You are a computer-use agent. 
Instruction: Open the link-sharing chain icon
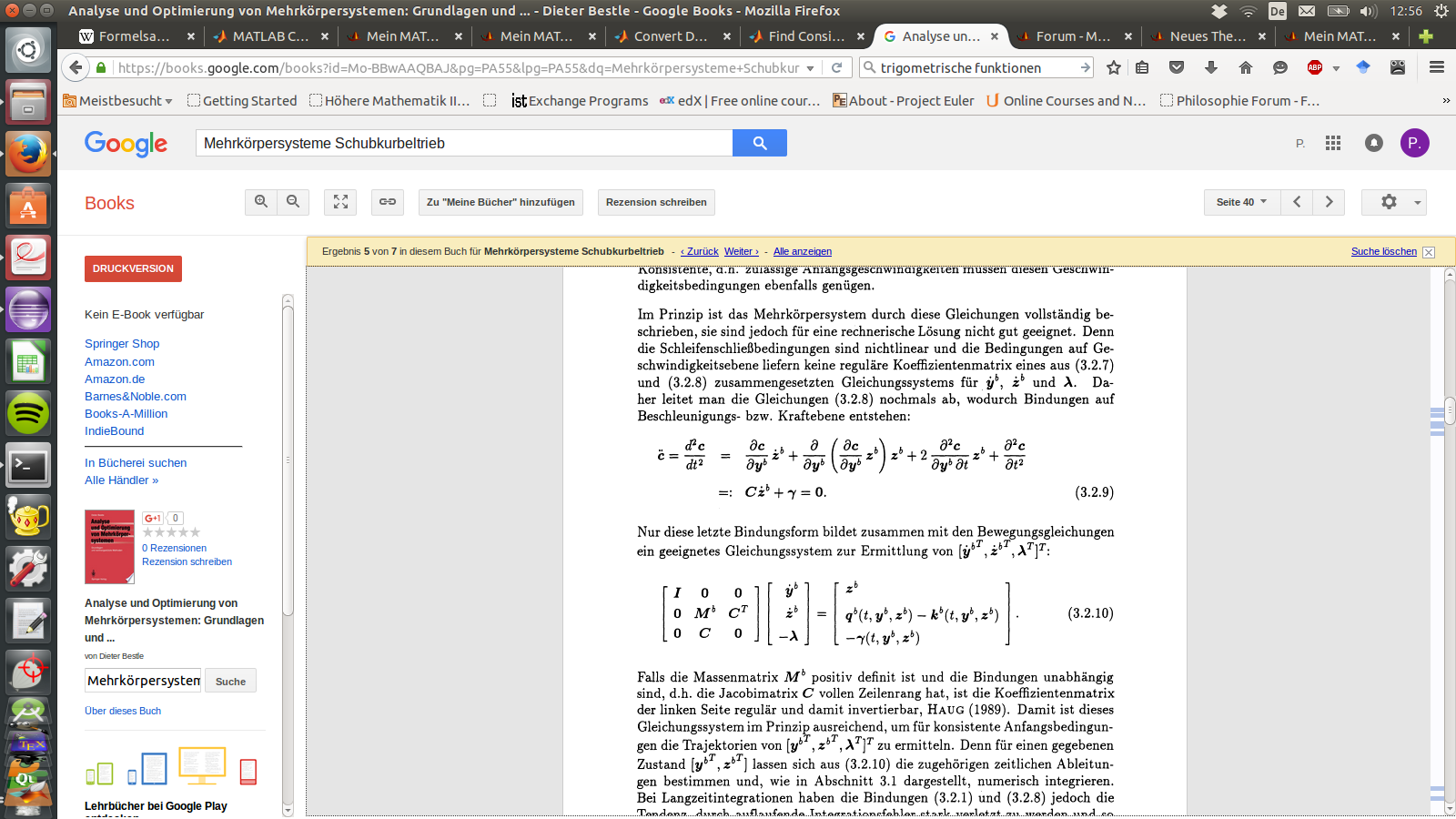tap(388, 202)
